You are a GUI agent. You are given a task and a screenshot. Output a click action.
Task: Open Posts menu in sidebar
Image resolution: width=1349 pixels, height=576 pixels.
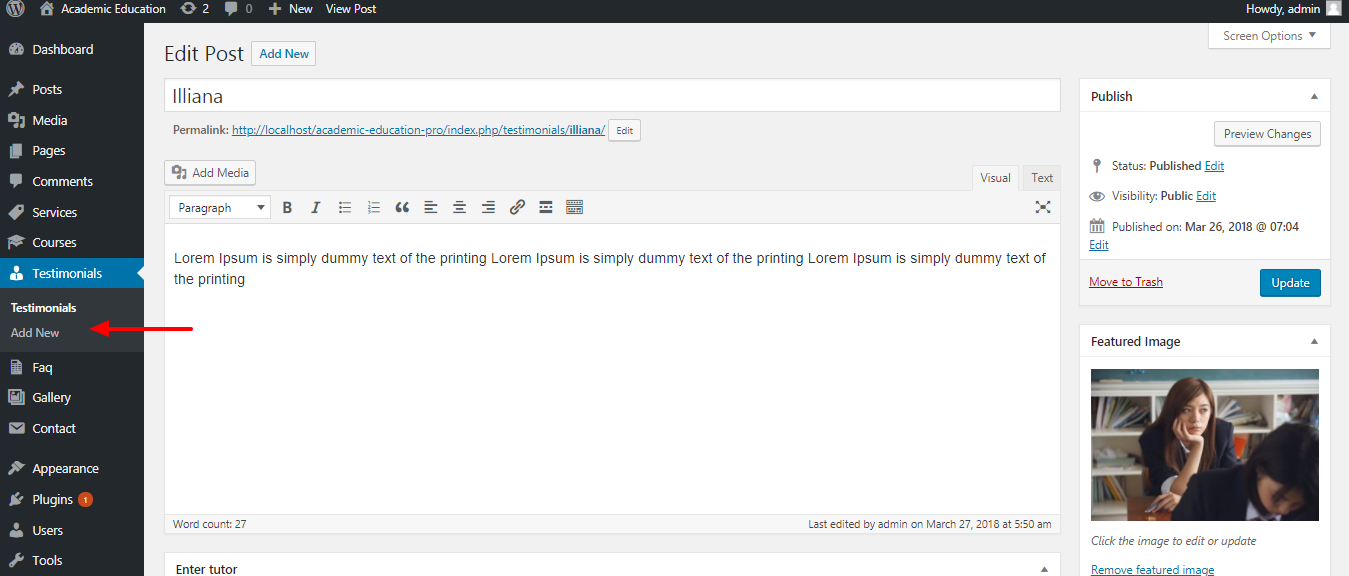(x=72, y=89)
